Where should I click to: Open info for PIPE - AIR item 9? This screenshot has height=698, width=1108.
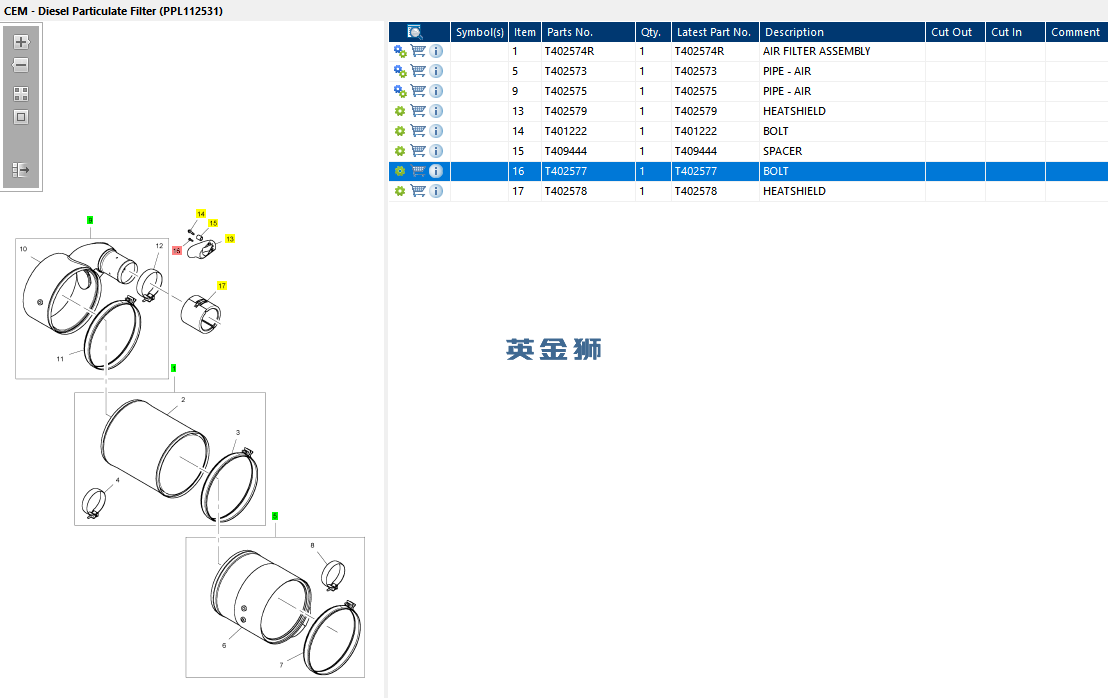436,91
